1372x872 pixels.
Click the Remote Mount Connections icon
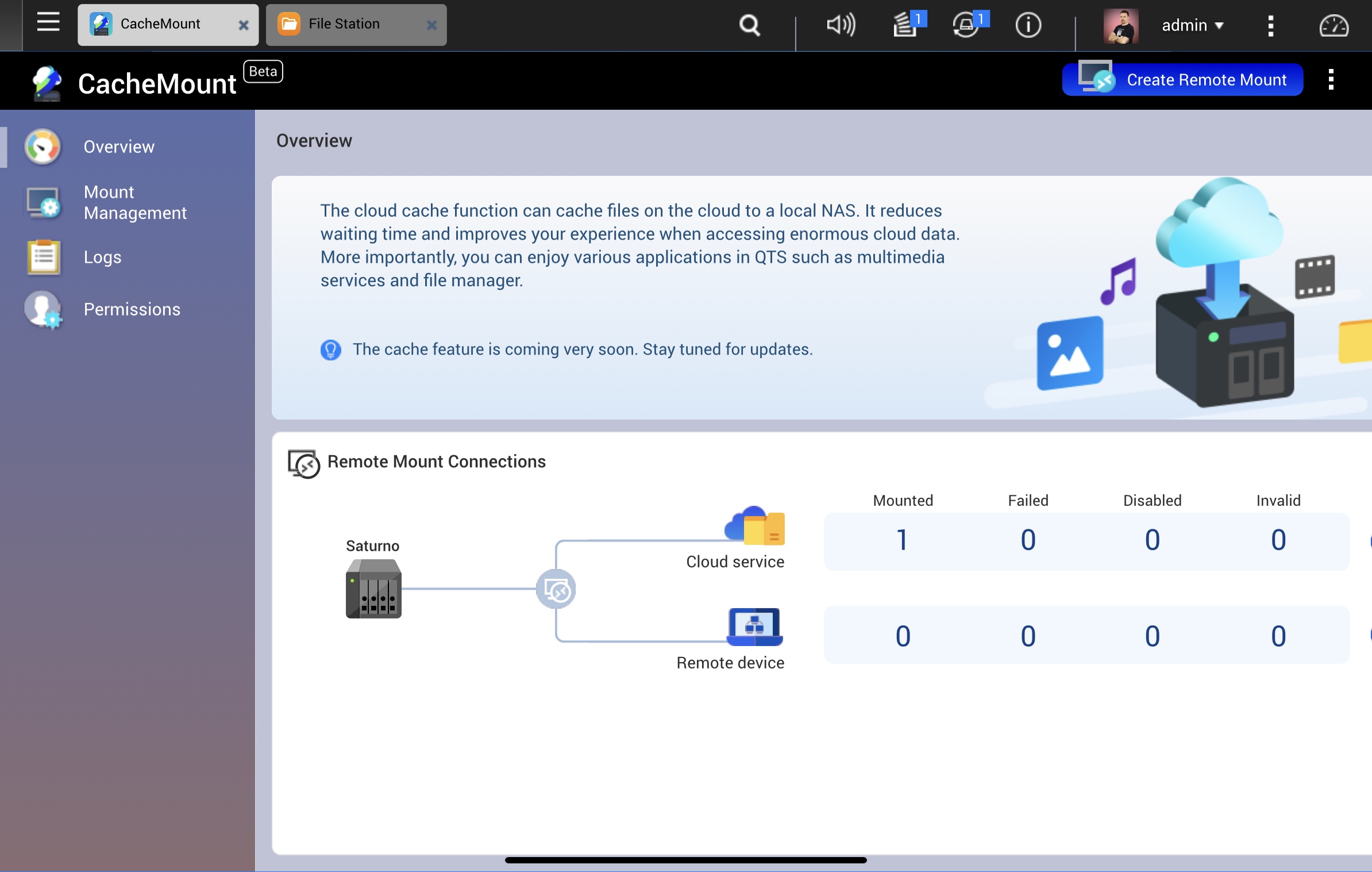[x=303, y=462]
